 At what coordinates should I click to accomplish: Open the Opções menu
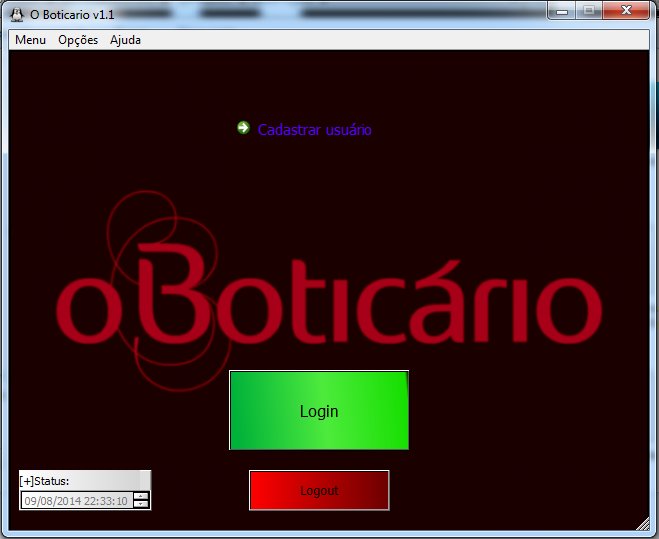pos(78,40)
